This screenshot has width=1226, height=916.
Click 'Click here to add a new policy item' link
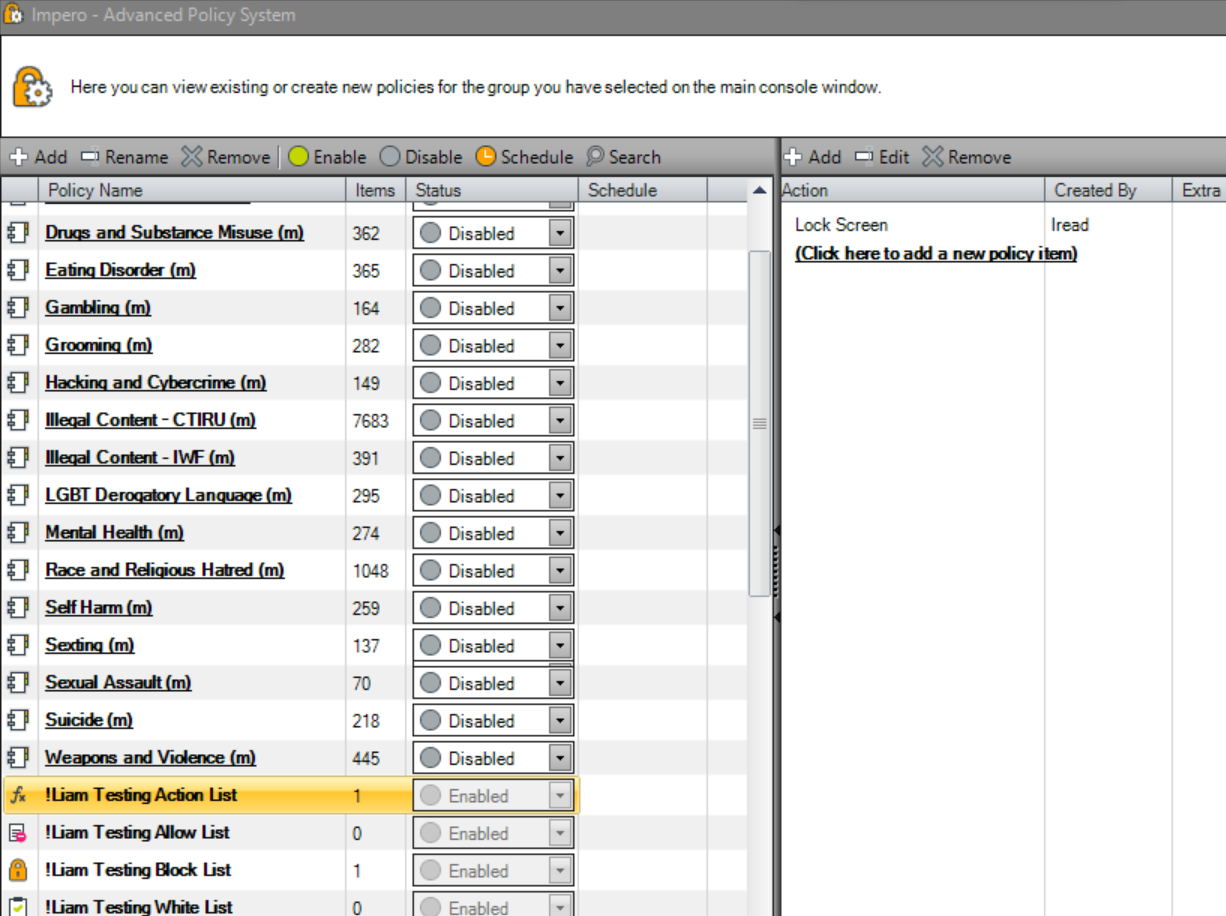pyautogui.click(x=936, y=253)
